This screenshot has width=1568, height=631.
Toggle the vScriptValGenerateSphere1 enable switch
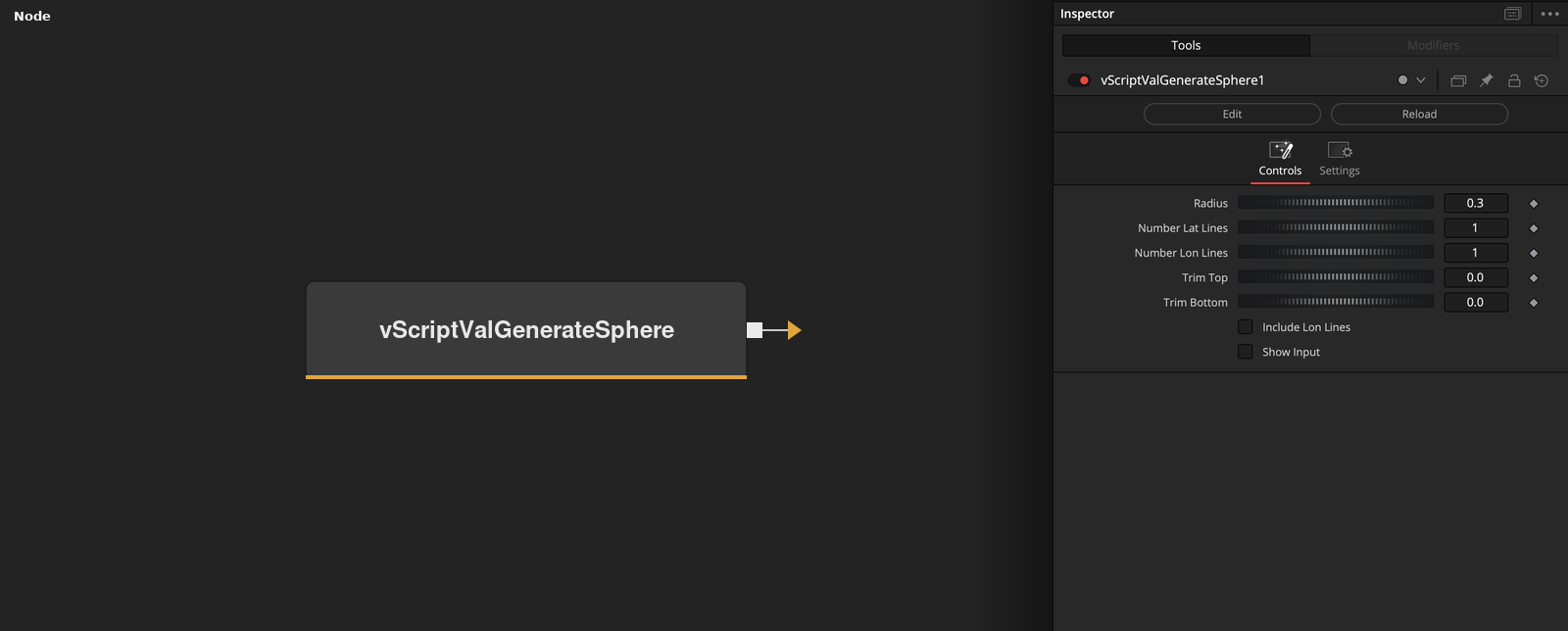click(x=1079, y=80)
